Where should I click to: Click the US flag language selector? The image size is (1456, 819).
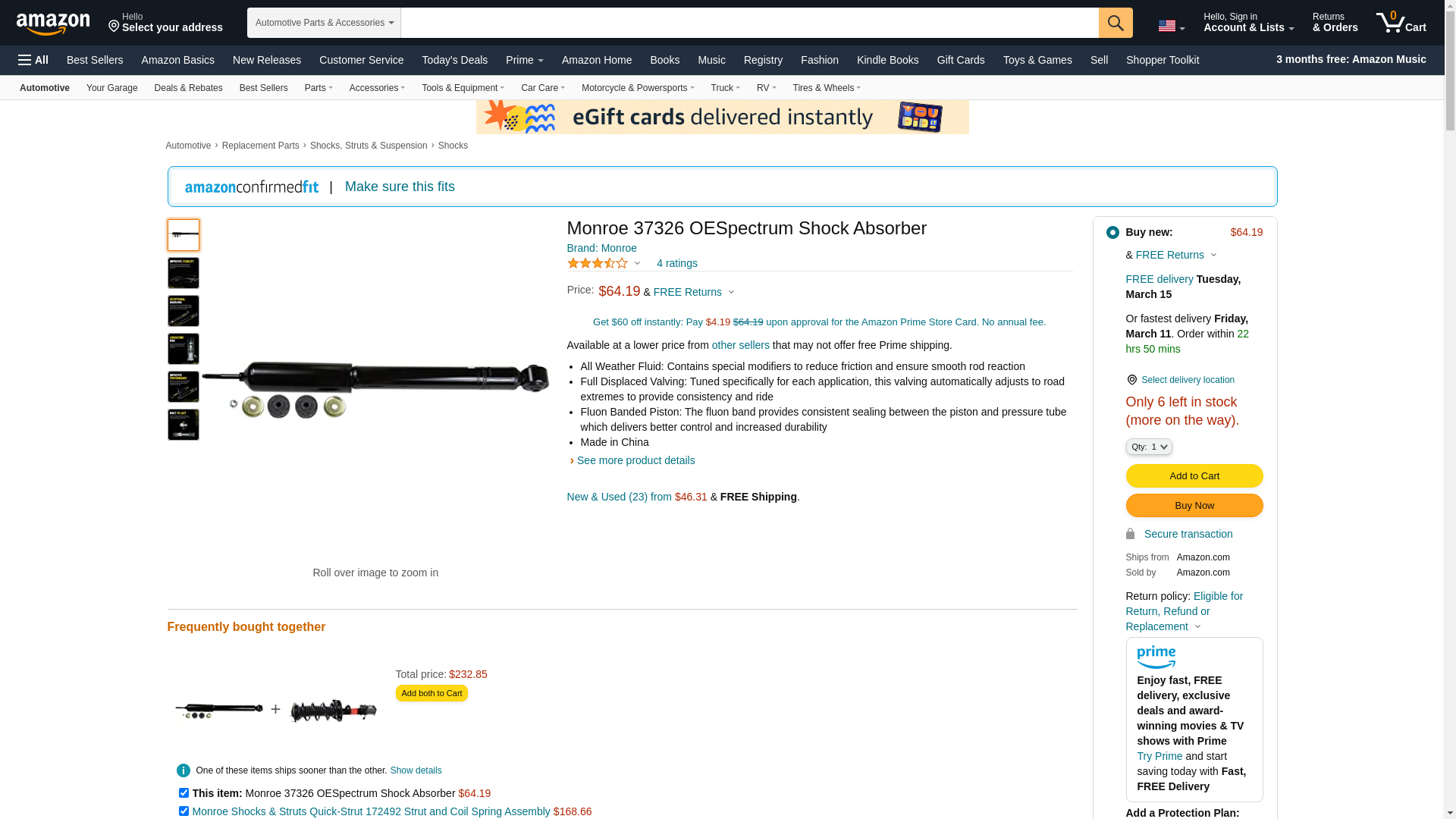pyautogui.click(x=1171, y=27)
